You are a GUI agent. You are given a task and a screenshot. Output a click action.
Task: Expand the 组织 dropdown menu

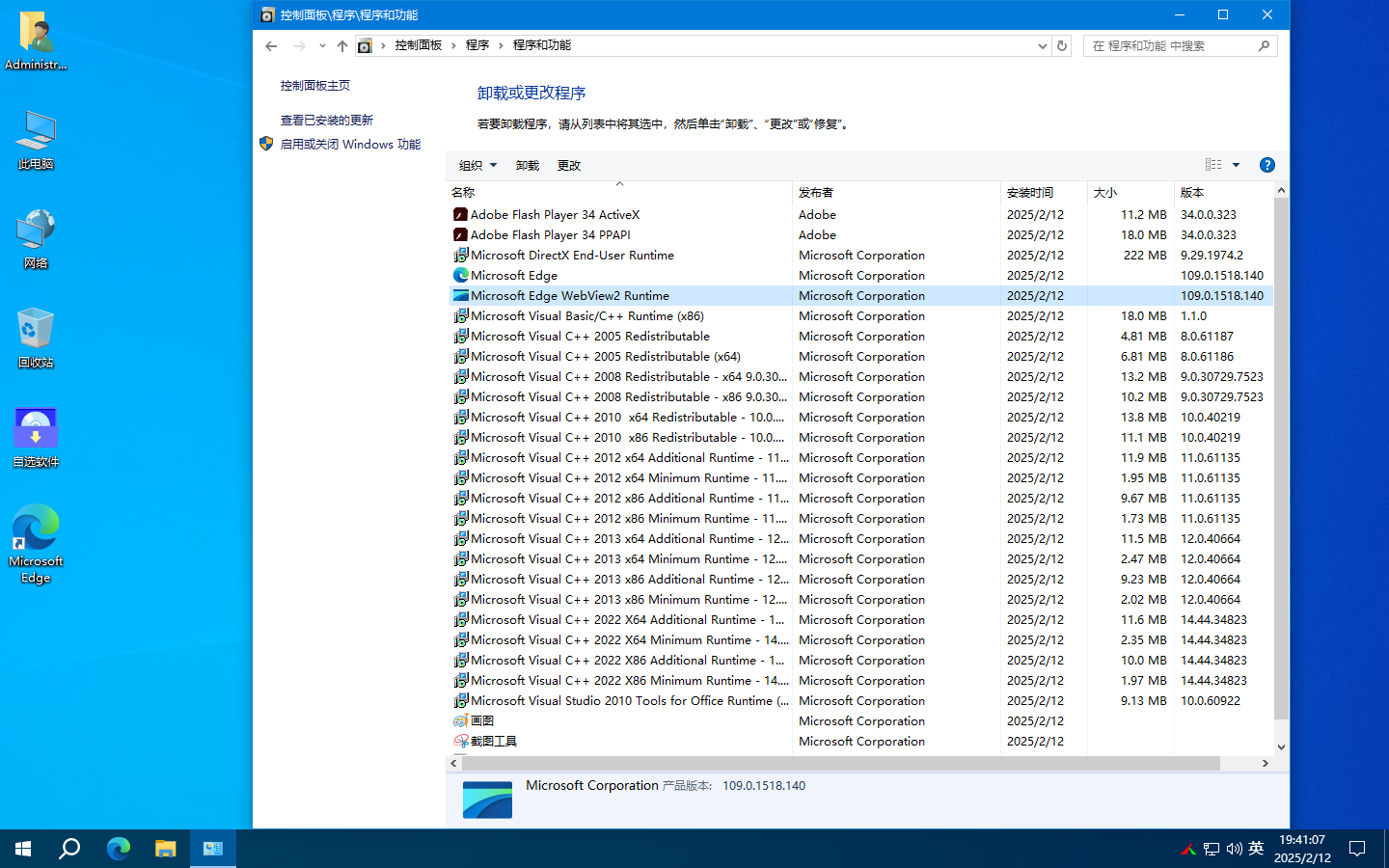478,166
